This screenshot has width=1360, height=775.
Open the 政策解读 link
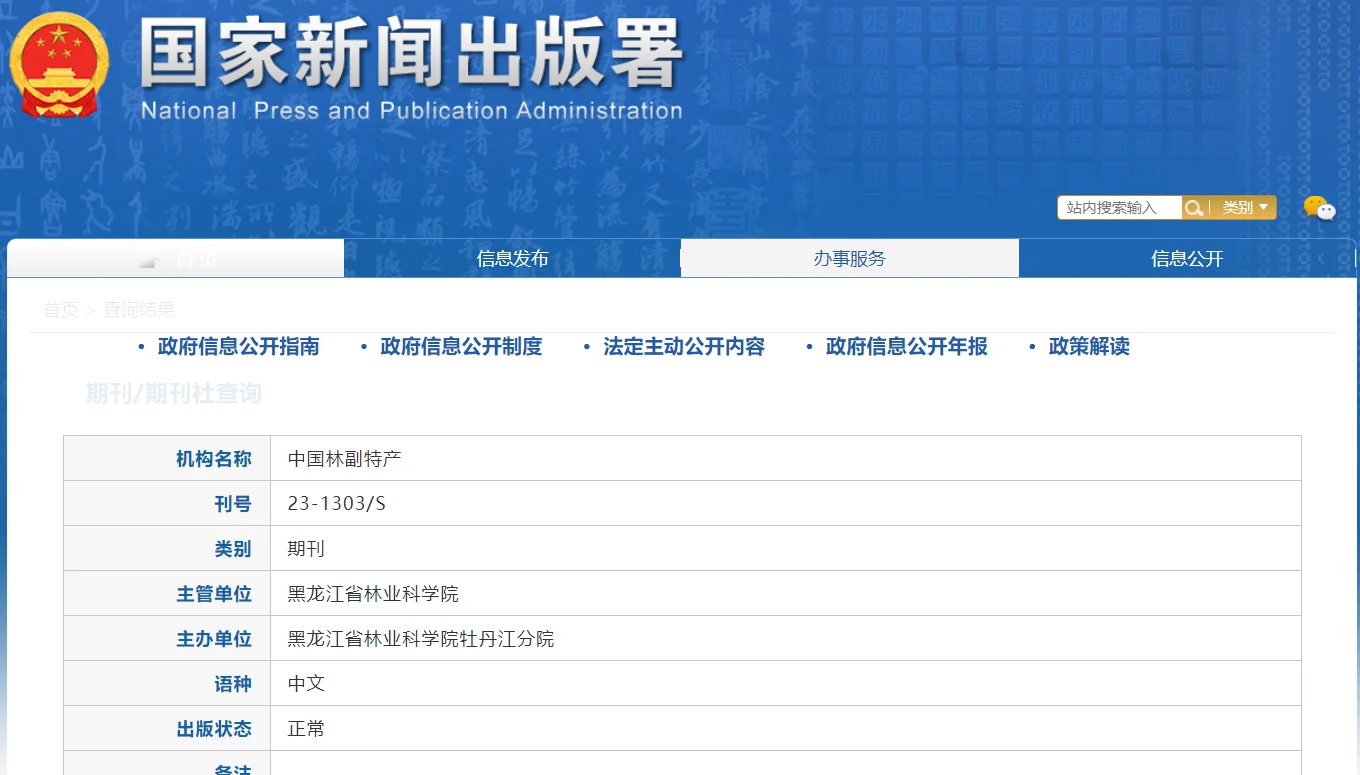1088,346
